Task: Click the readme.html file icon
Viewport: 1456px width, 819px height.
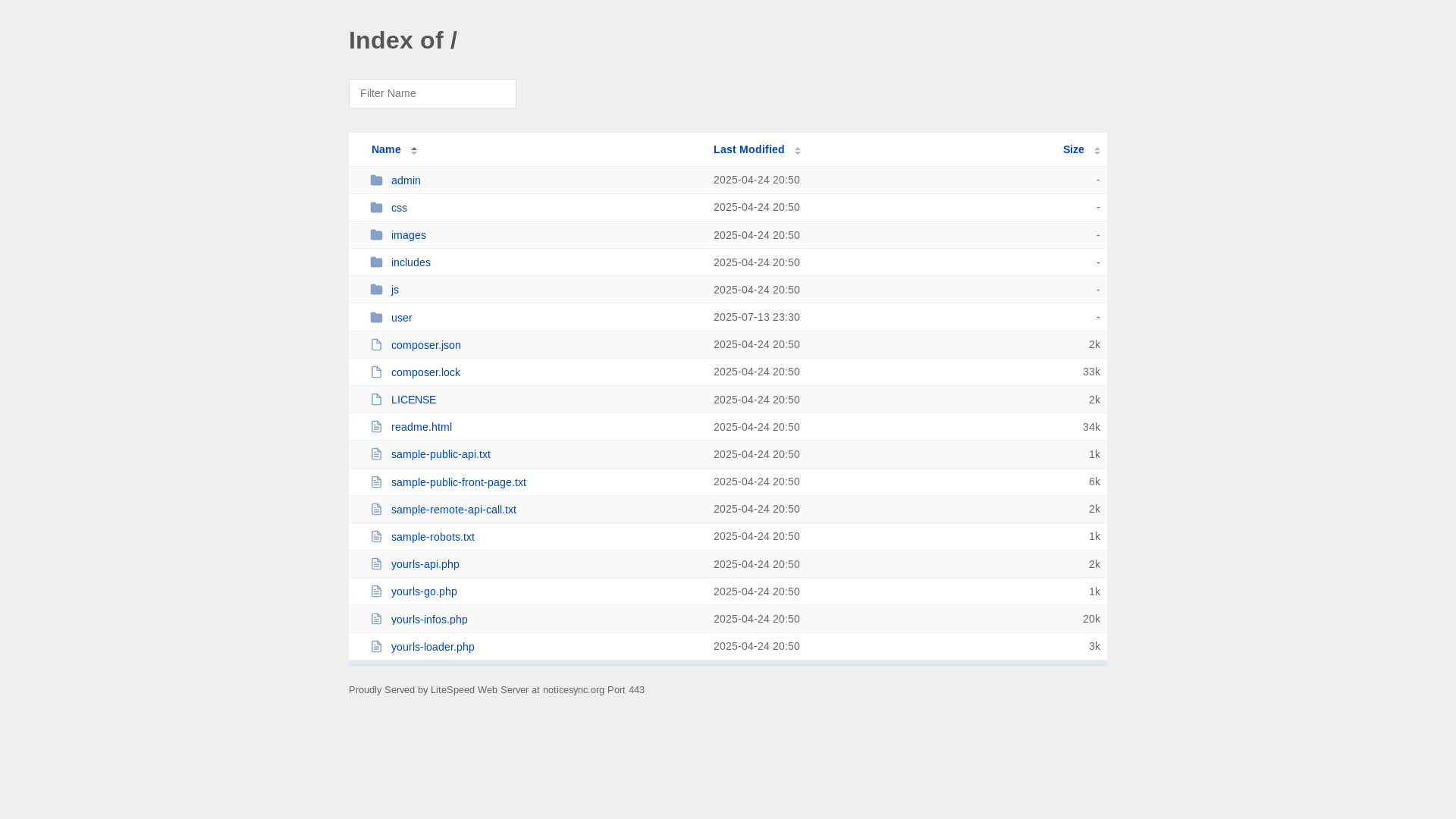Action: tap(376, 427)
